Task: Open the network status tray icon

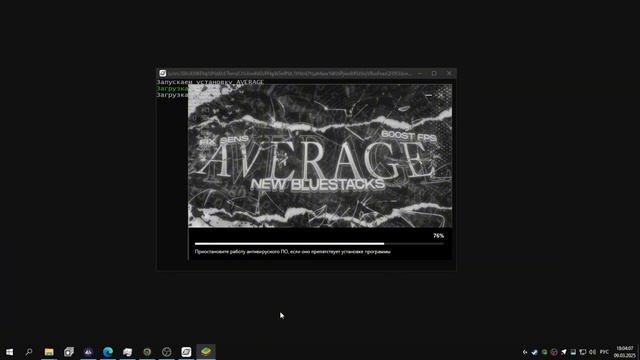Action: 583,352
